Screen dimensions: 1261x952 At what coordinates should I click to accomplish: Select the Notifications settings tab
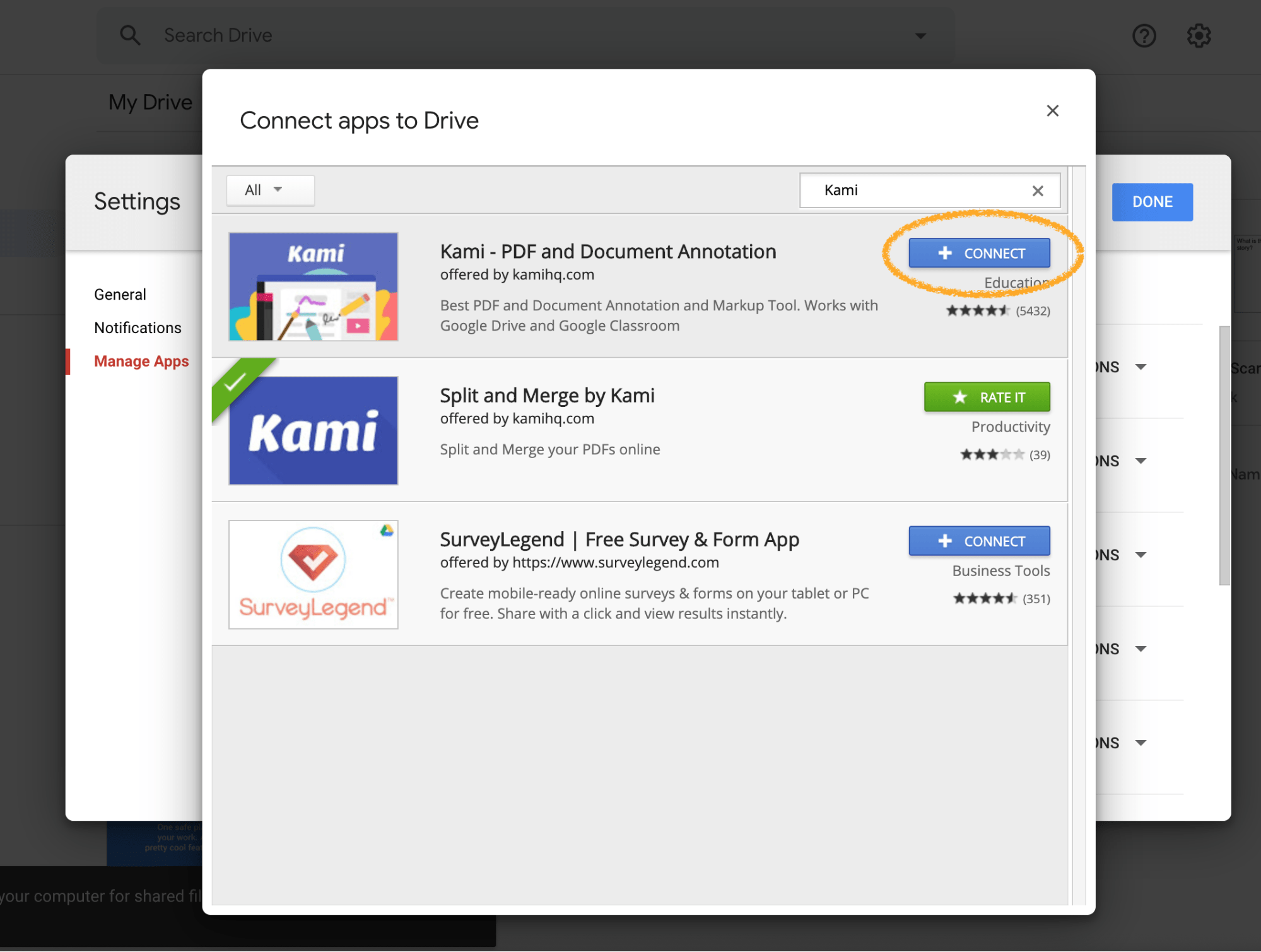pyautogui.click(x=138, y=328)
